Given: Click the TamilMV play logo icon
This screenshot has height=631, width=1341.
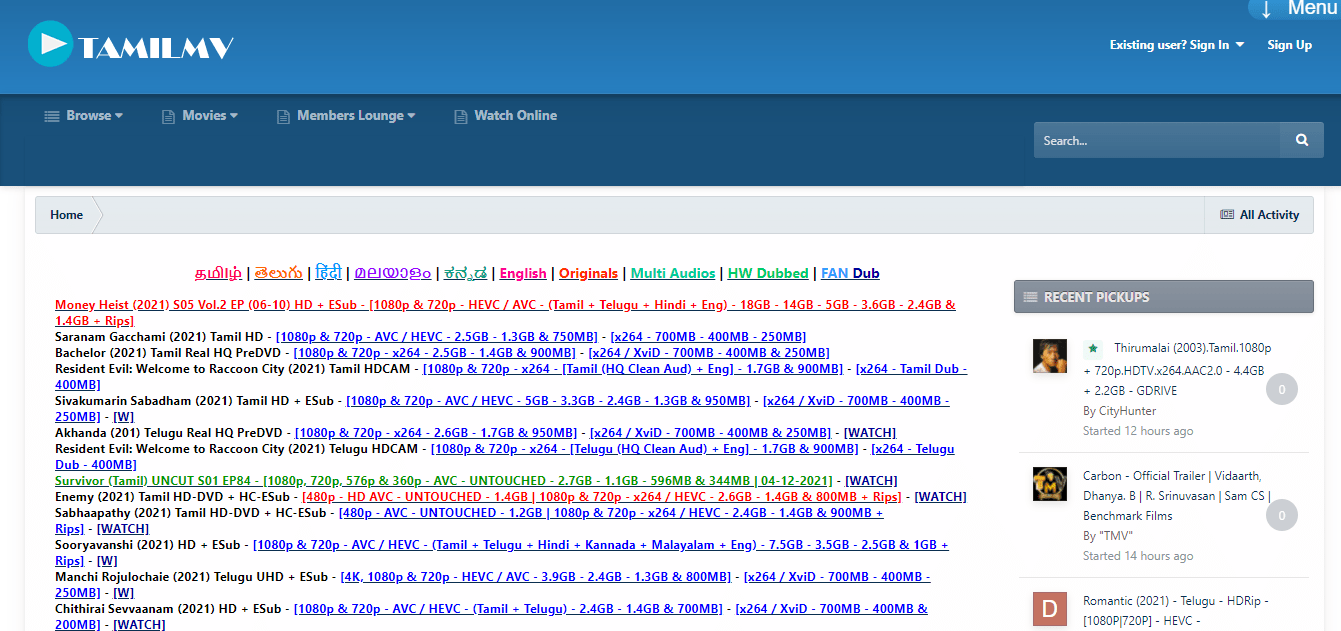Looking at the screenshot, I should (50, 44).
